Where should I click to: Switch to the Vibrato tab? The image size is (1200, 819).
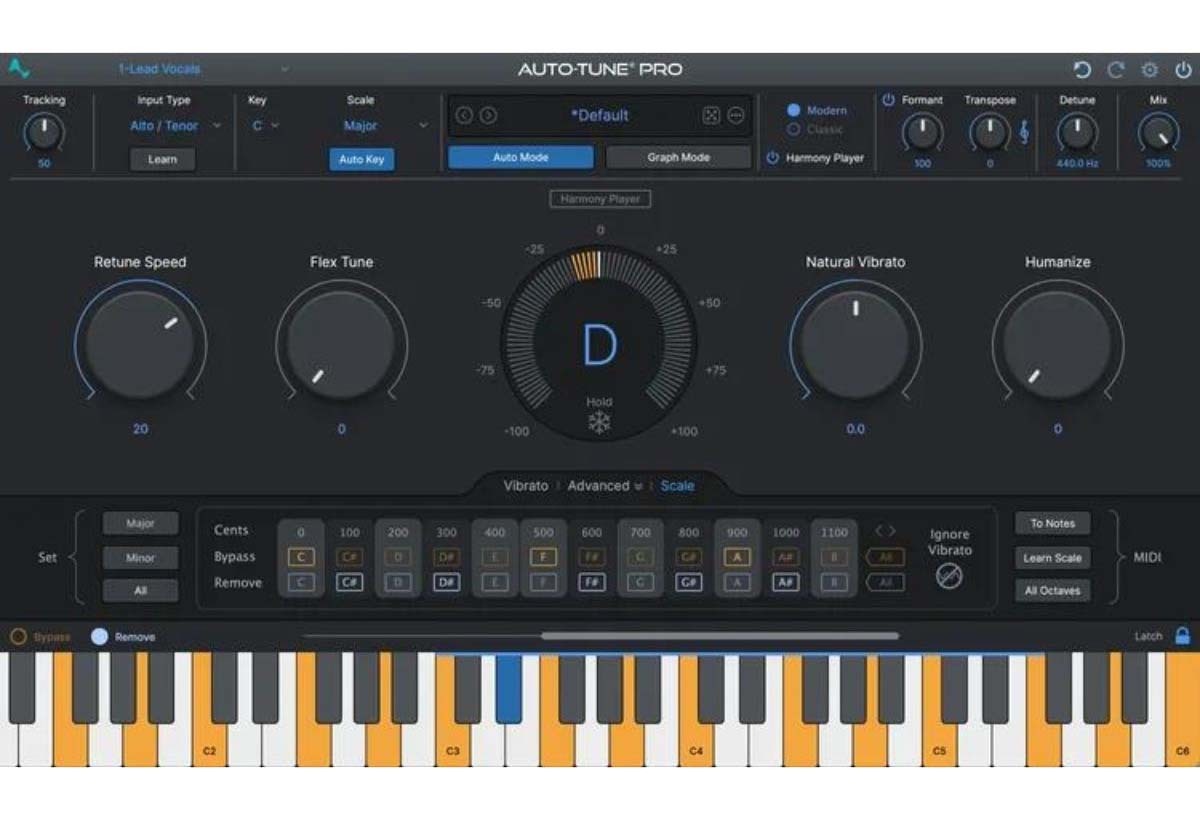[525, 486]
